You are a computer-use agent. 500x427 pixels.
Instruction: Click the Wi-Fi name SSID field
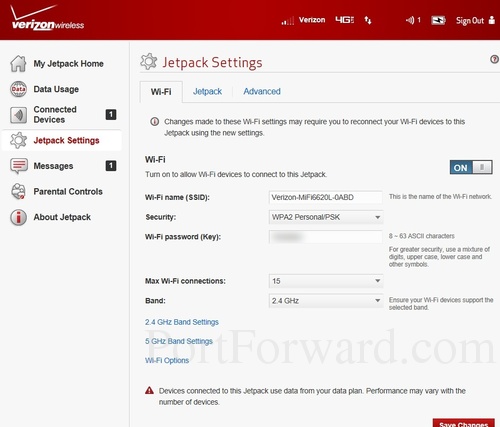(326, 197)
